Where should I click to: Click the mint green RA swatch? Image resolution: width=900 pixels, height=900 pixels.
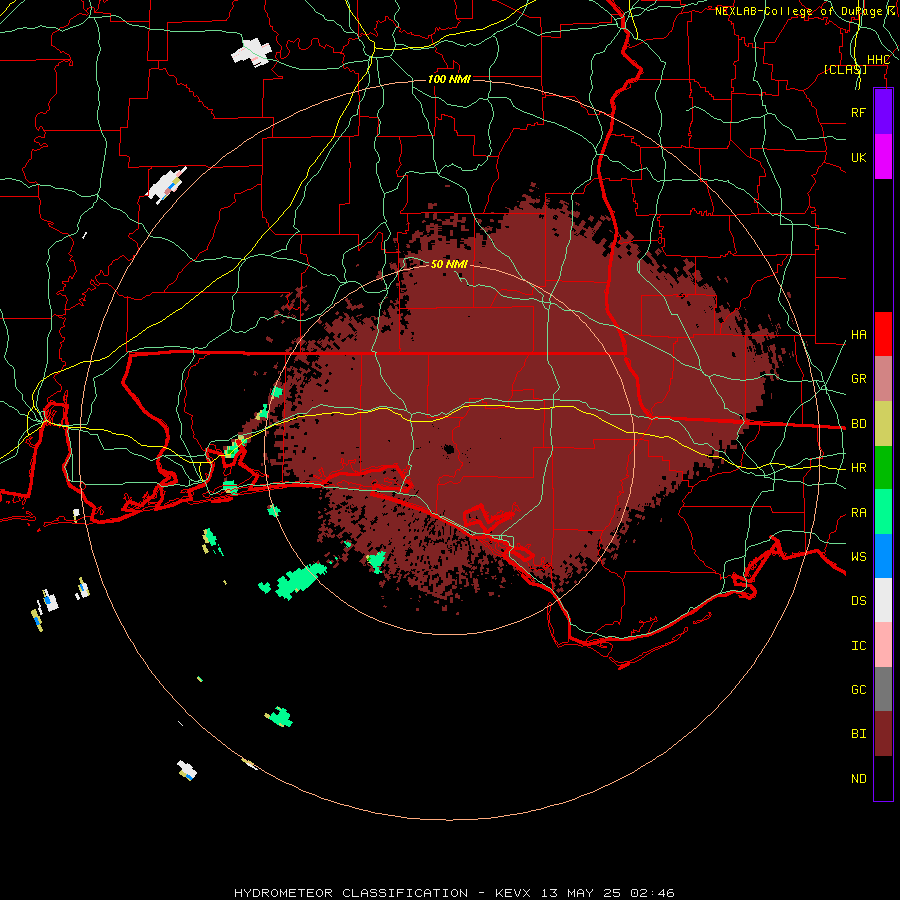(883, 512)
